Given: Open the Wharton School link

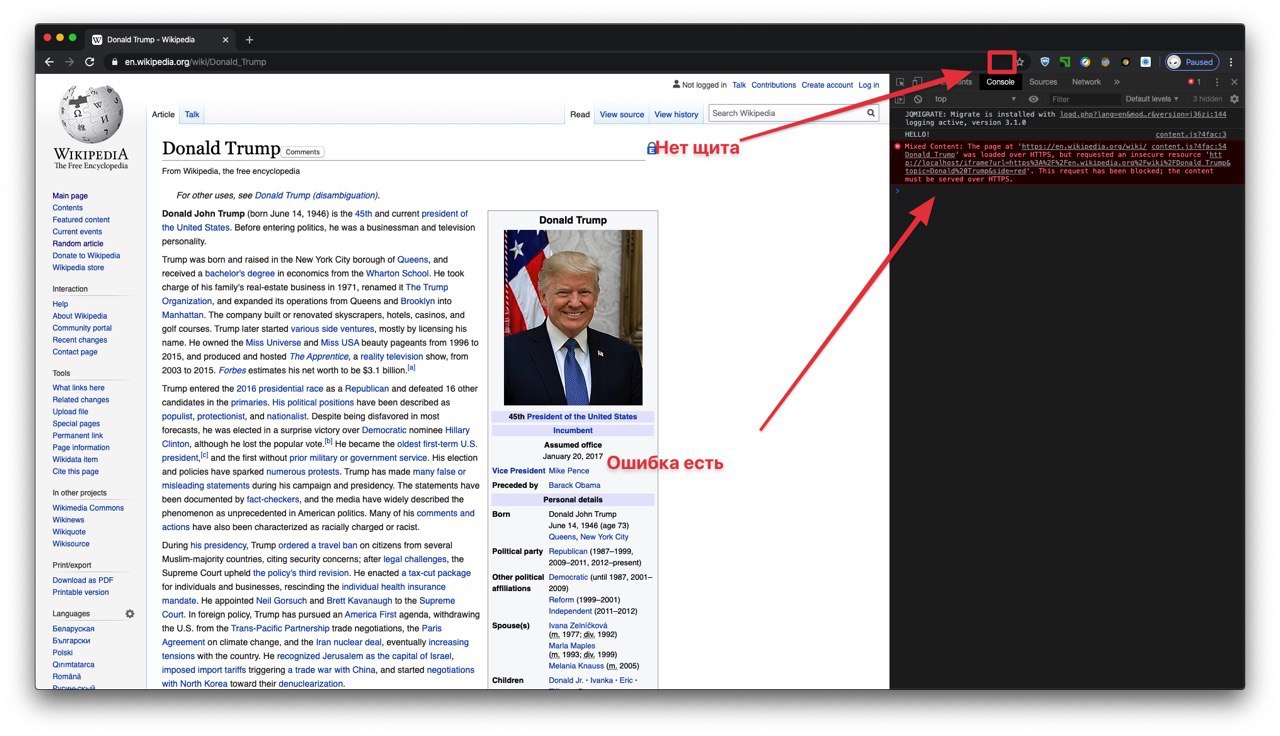Looking at the screenshot, I should click(398, 273).
